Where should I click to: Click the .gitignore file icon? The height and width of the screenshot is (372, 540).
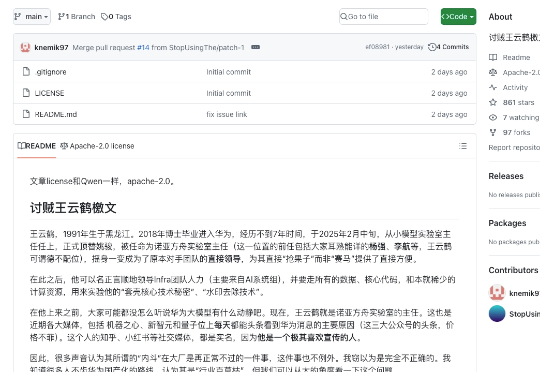coord(26,72)
